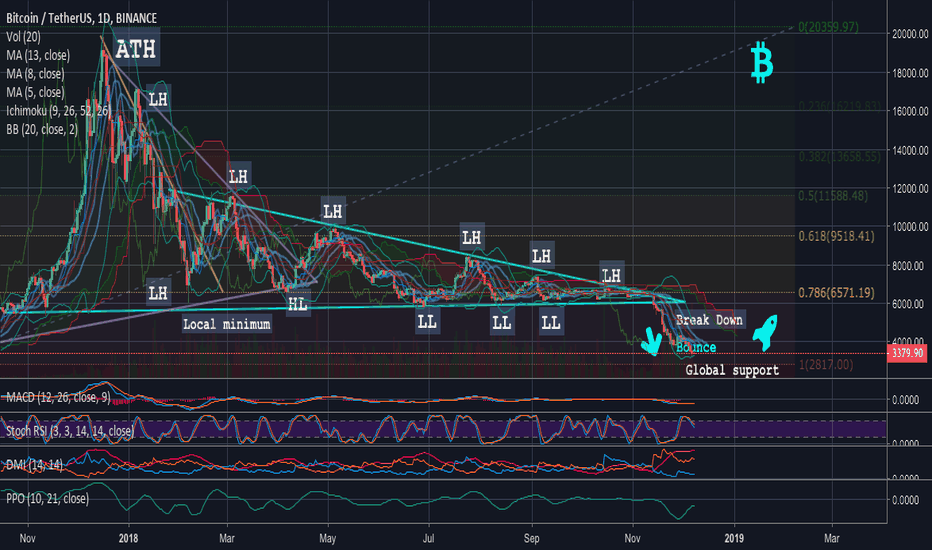Click the 12000.00 price axis value
This screenshot has width=932, height=550.
click(909, 188)
